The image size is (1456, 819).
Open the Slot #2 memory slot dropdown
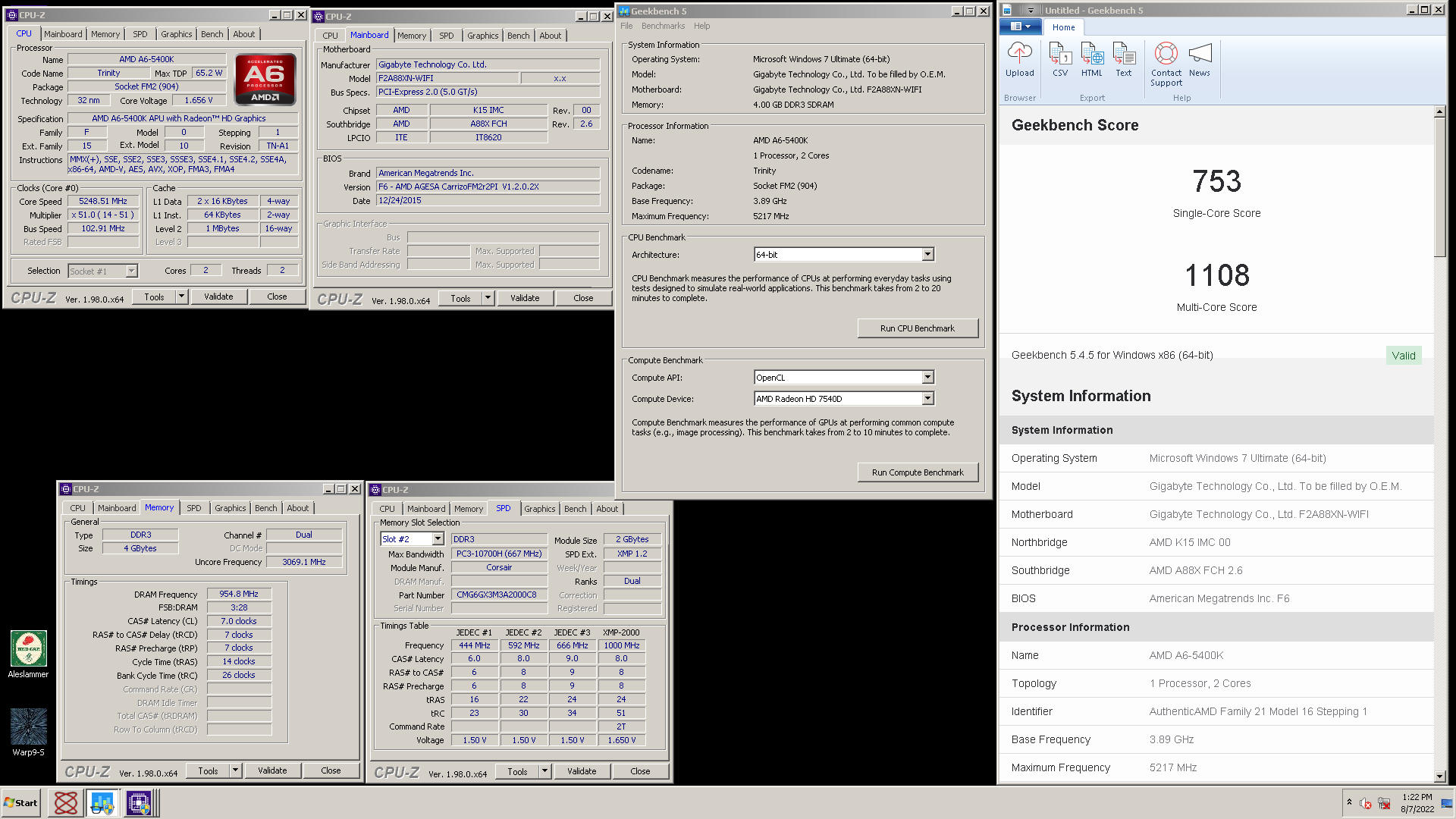coord(438,539)
